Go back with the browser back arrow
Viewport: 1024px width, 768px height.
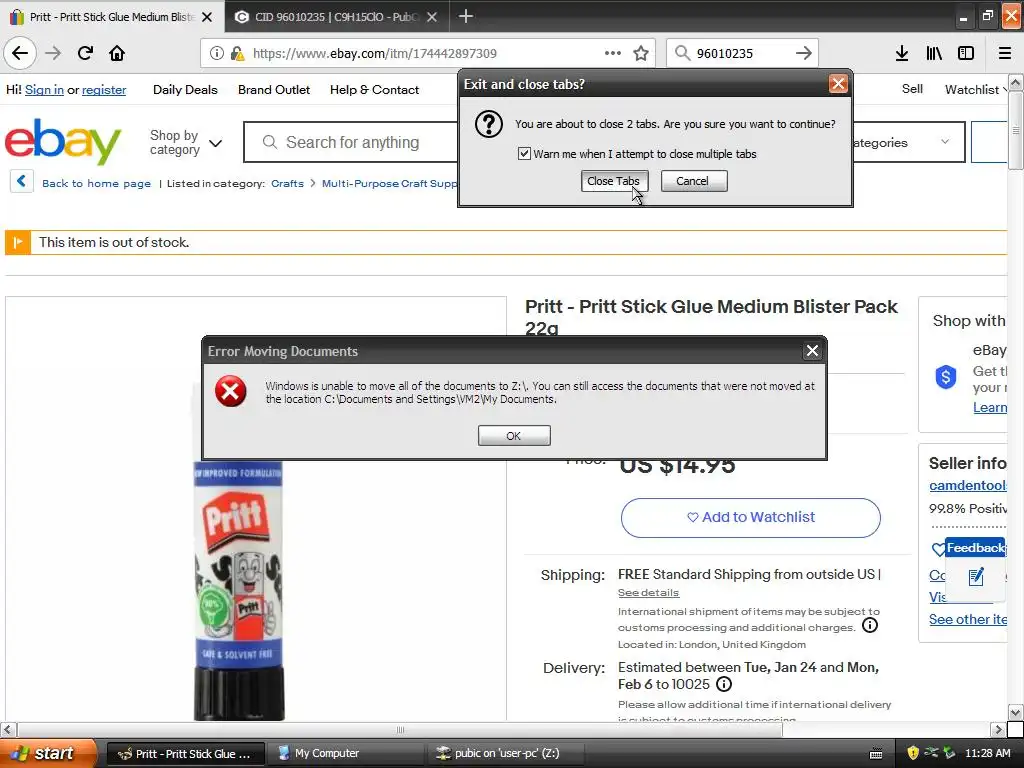pos(20,53)
